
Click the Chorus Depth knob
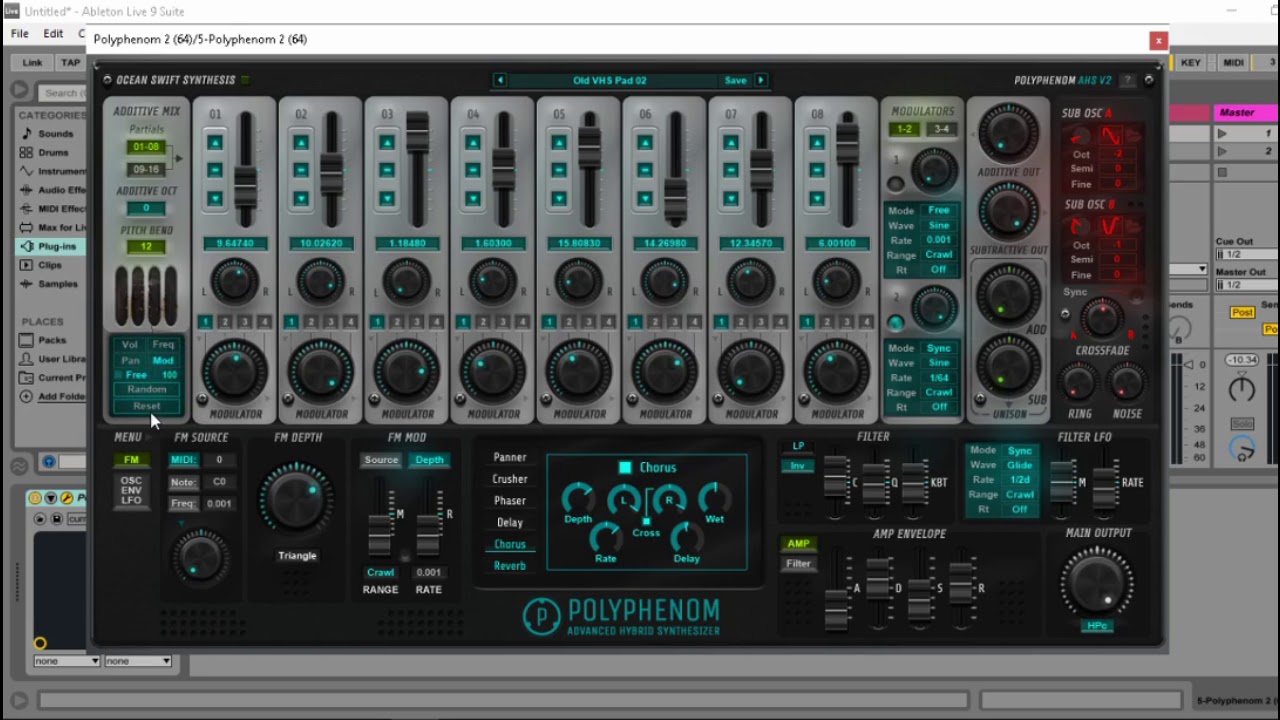[577, 498]
